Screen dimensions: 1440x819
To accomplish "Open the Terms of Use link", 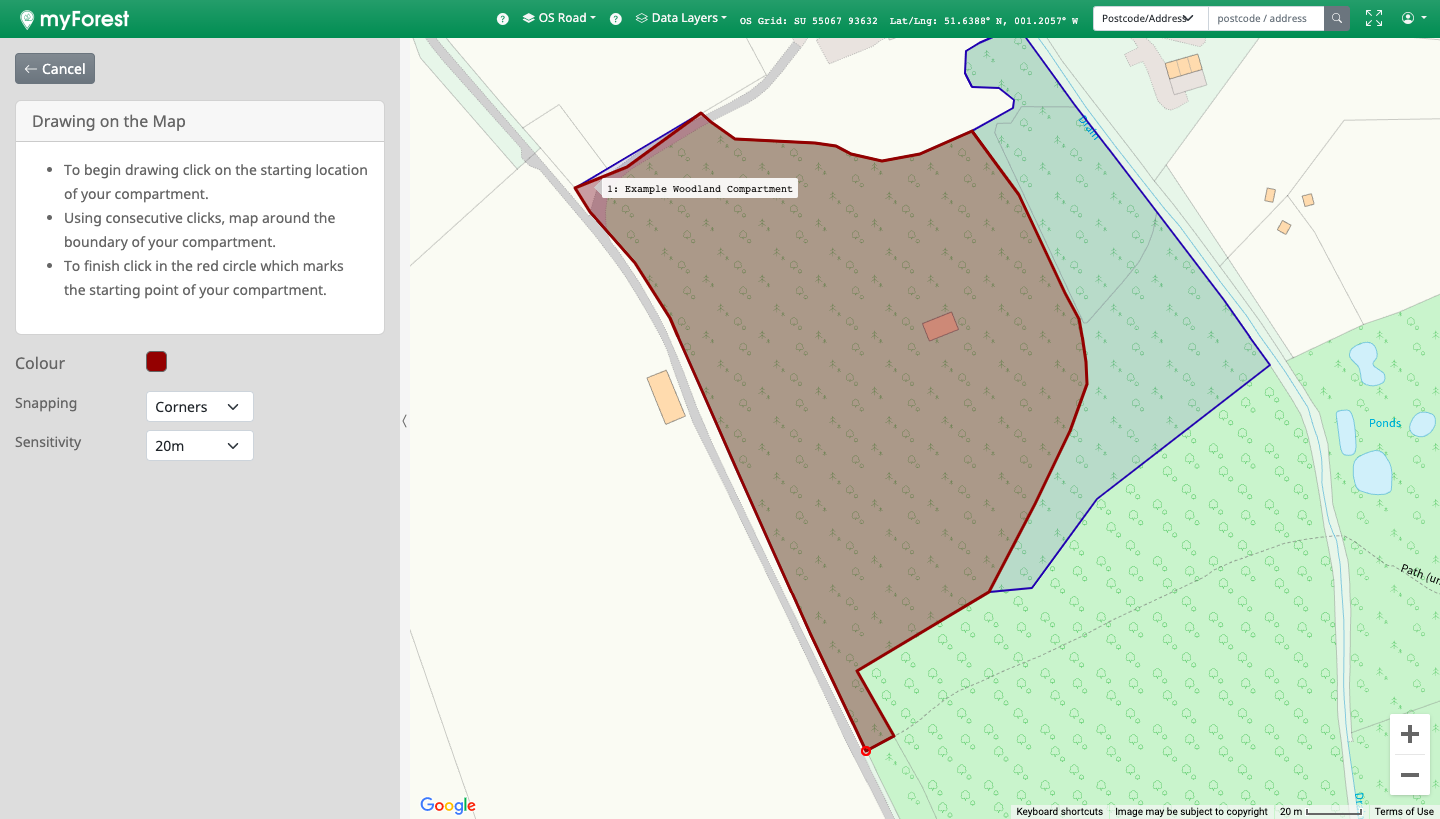I will coord(1403,811).
